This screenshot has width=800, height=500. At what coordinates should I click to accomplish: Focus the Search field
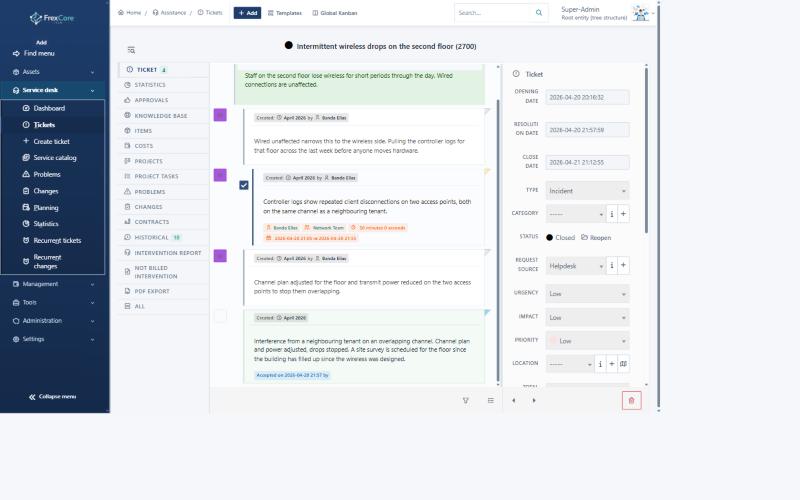tap(492, 13)
